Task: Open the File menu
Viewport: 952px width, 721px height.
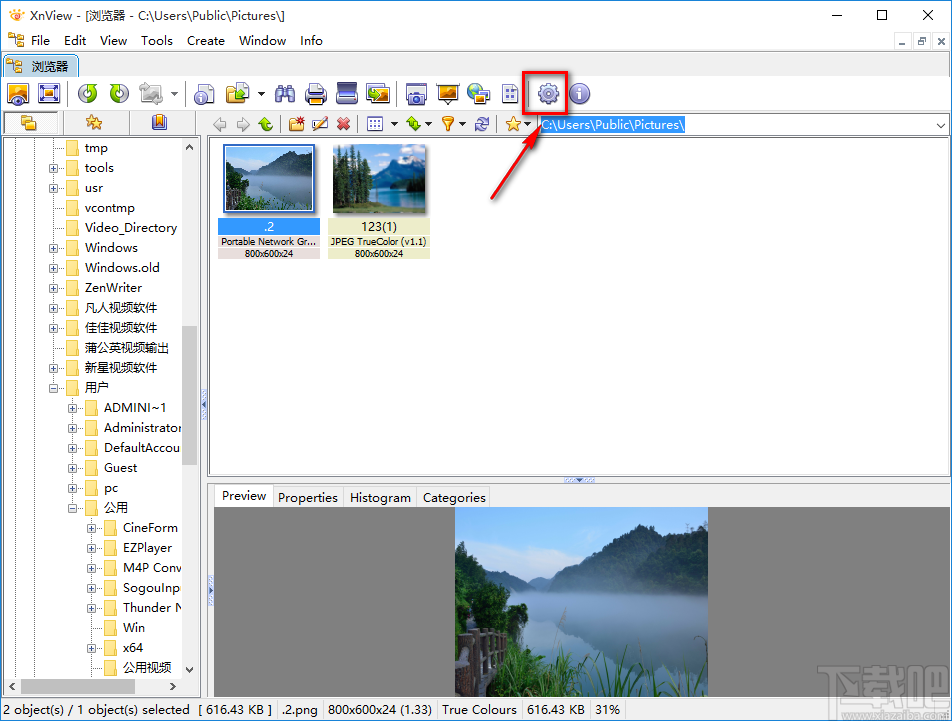Action: [x=40, y=41]
